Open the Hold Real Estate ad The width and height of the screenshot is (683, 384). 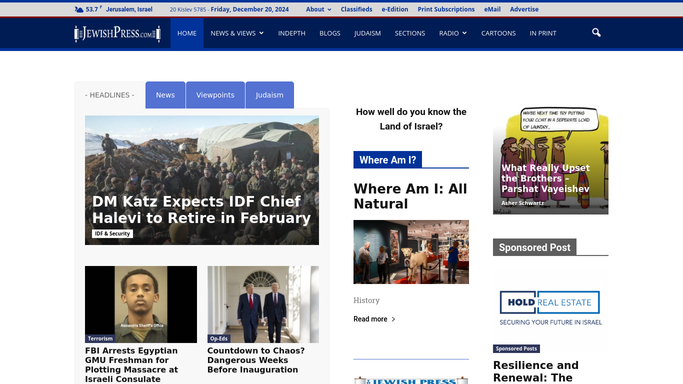click(x=551, y=308)
